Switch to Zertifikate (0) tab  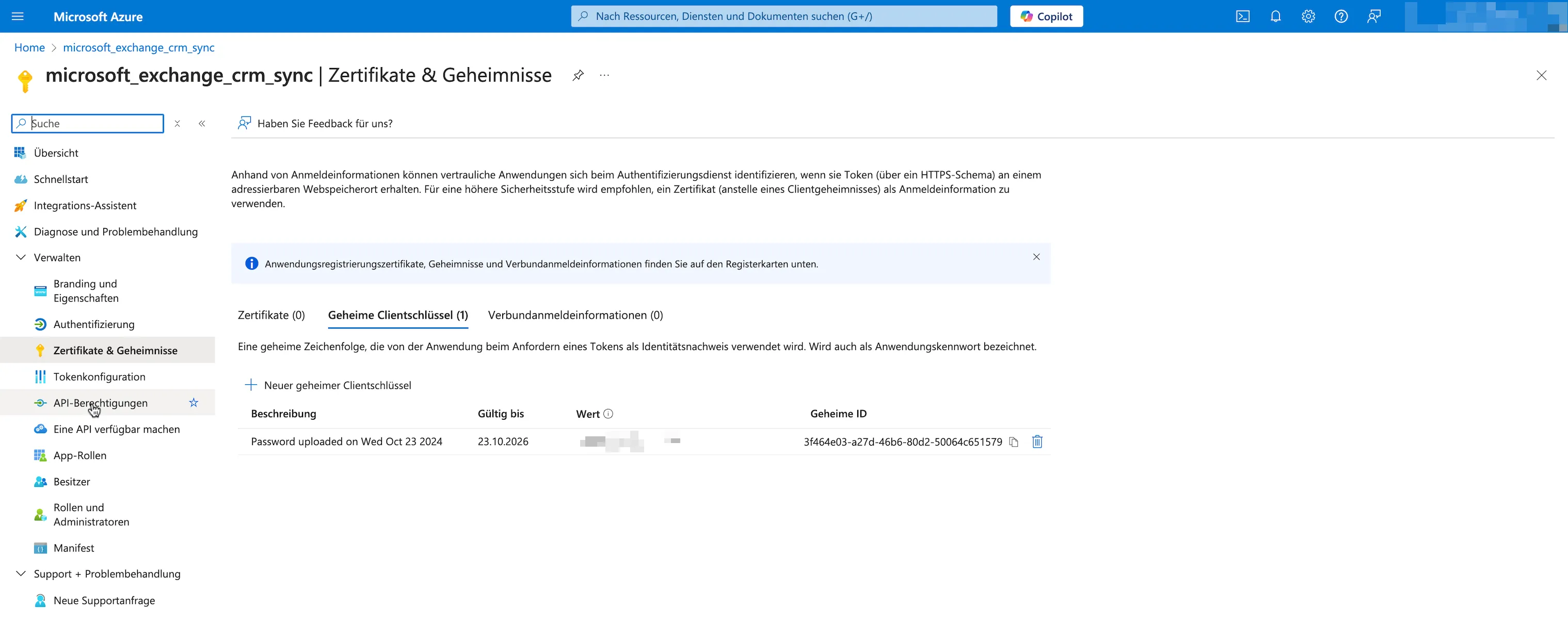(271, 315)
